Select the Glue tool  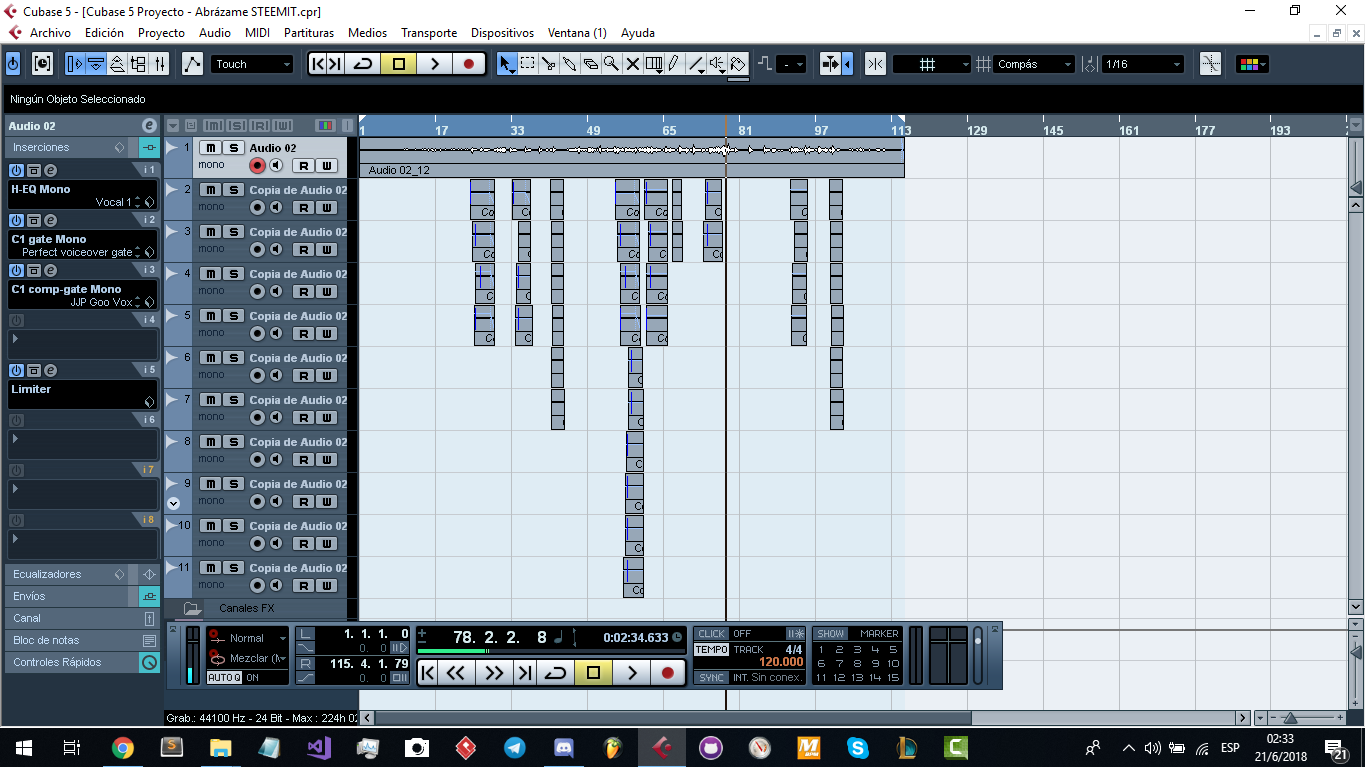[x=570, y=64]
